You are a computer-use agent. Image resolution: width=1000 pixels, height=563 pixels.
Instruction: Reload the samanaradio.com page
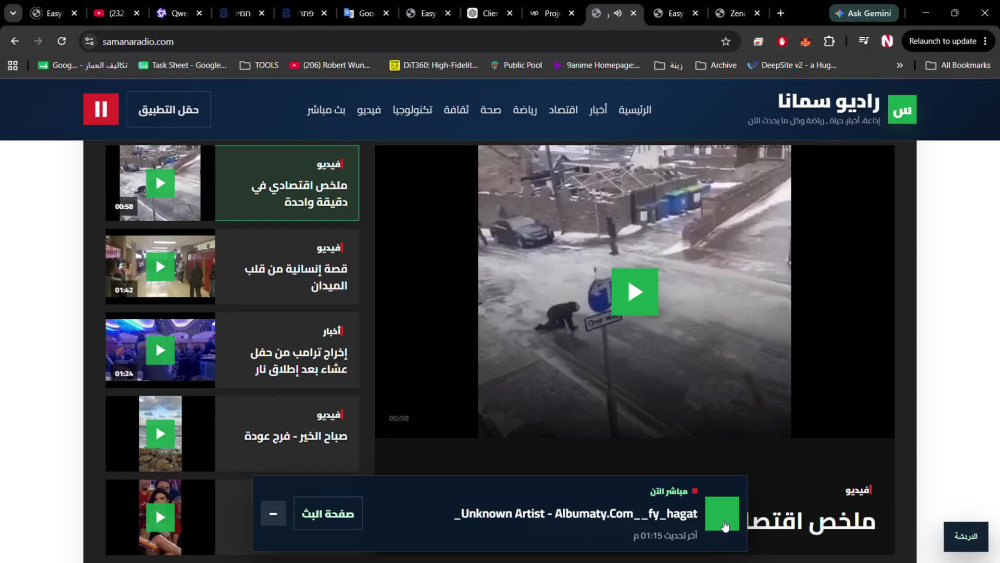62,41
